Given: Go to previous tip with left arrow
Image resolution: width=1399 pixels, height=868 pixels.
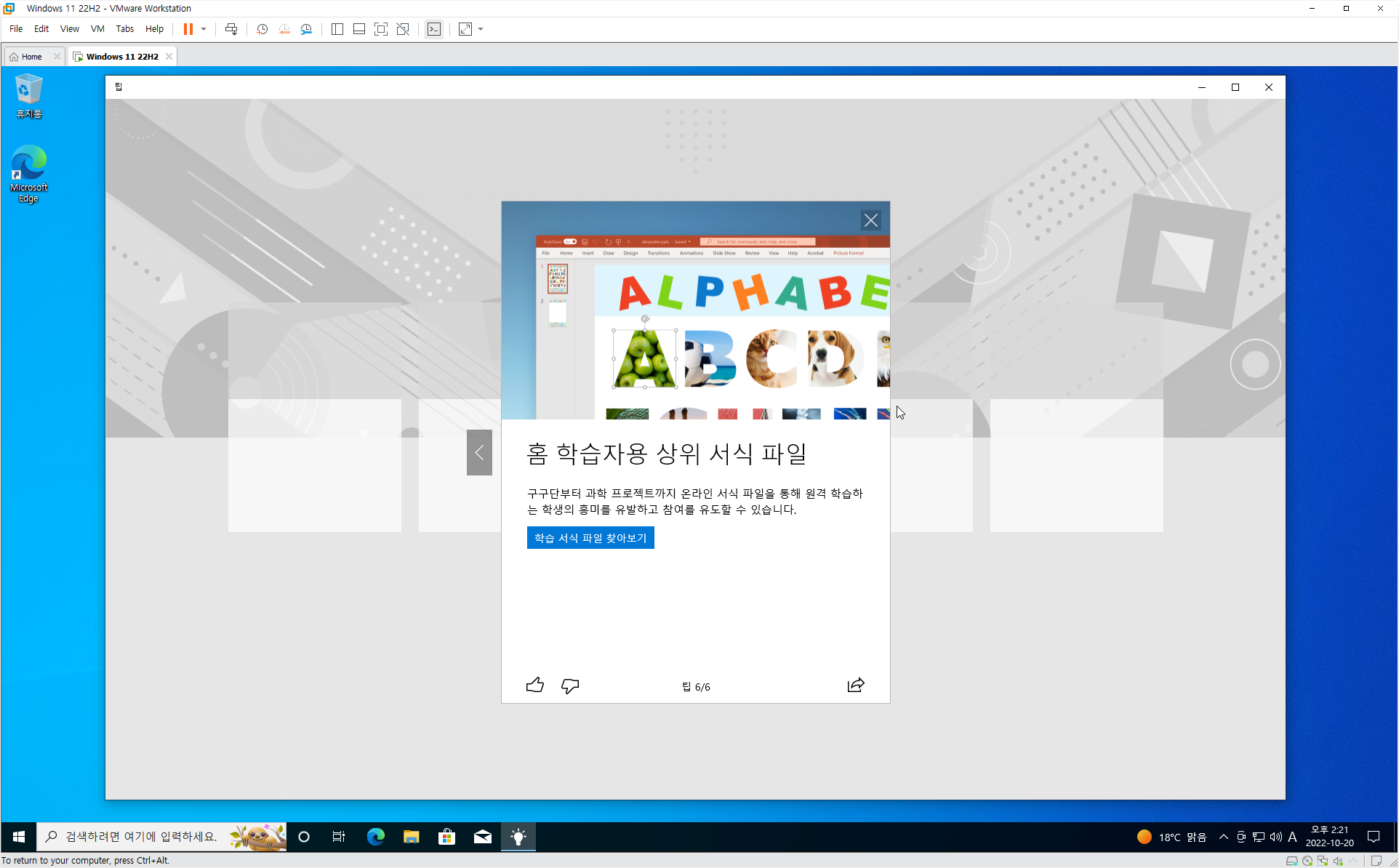Looking at the screenshot, I should click(479, 452).
